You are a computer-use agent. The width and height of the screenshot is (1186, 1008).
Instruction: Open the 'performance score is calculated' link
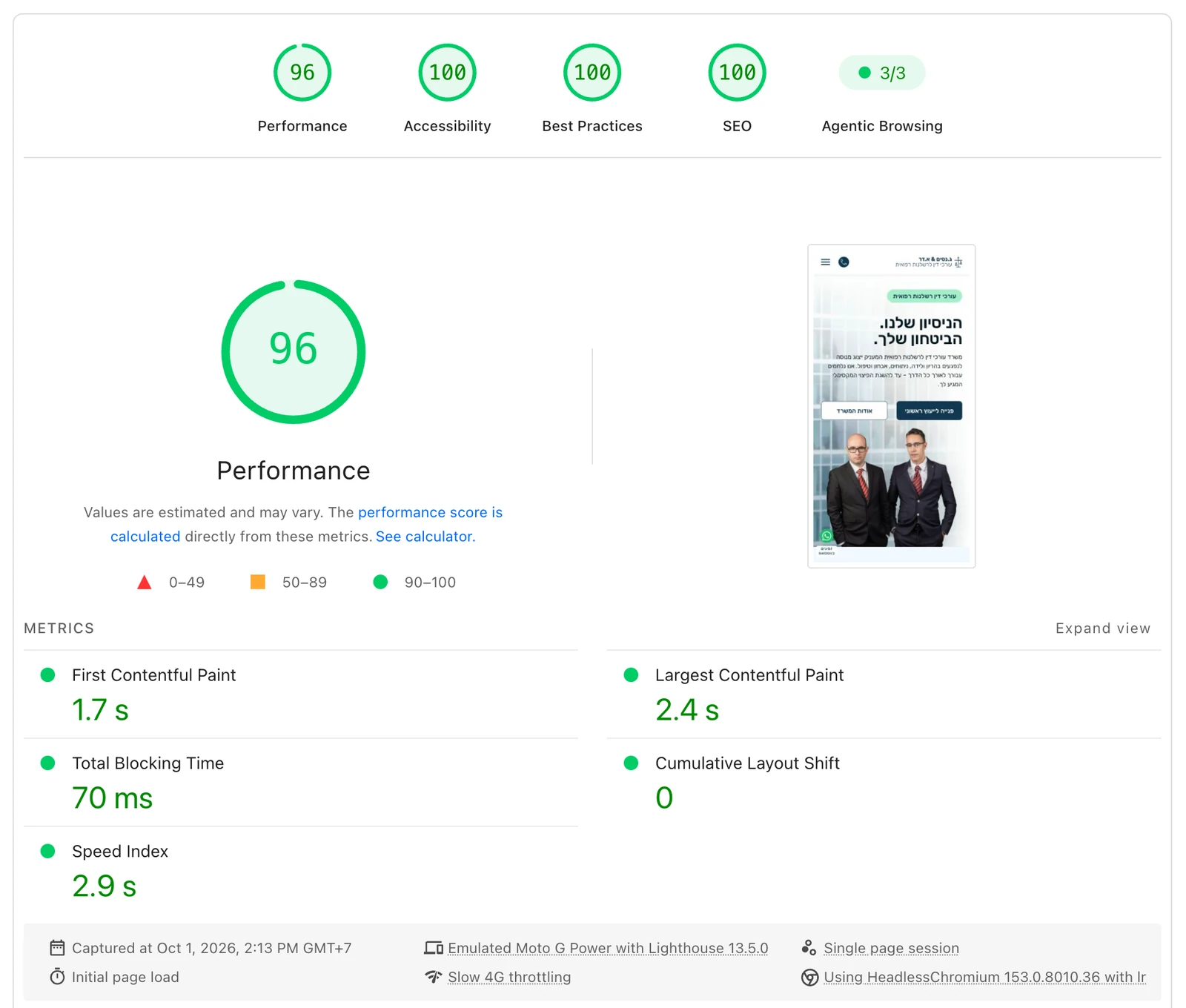(x=430, y=512)
